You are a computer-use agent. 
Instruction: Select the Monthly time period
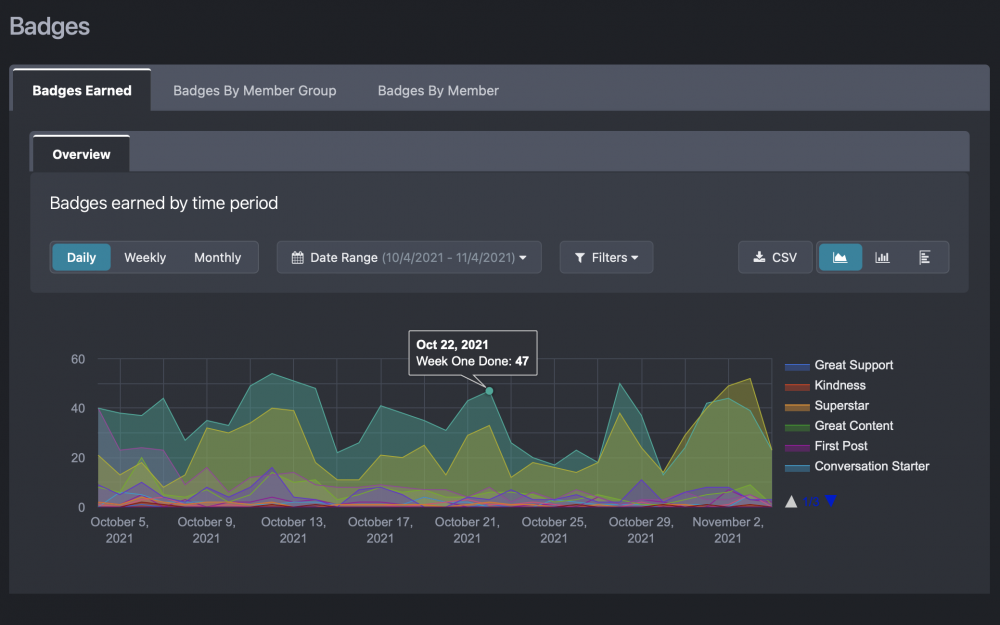(x=217, y=257)
